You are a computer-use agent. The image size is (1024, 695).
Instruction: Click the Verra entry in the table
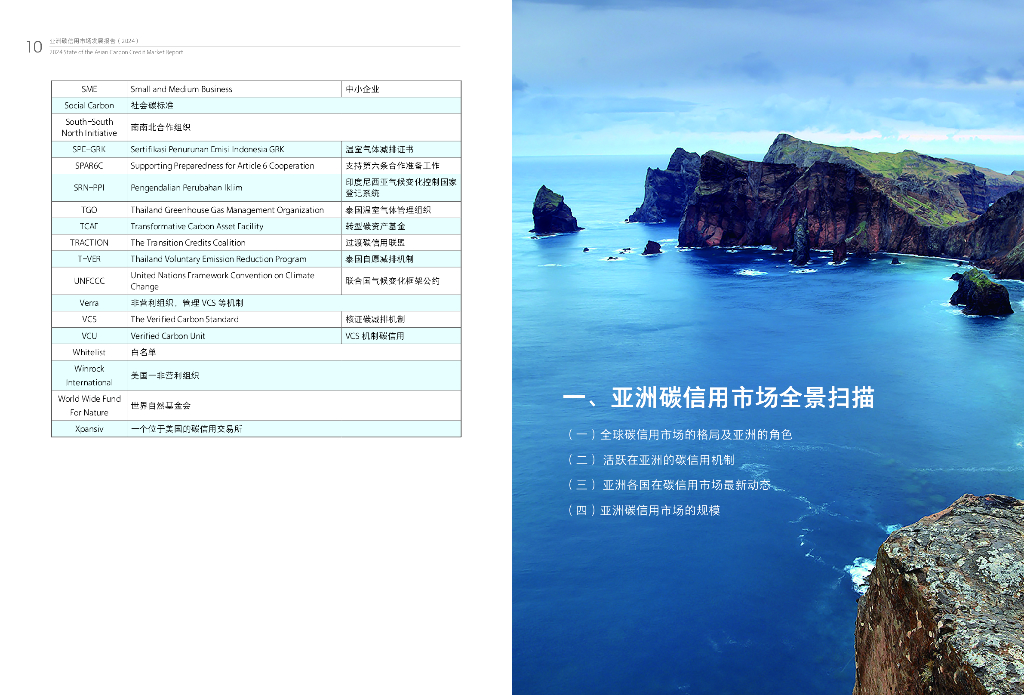click(89, 302)
